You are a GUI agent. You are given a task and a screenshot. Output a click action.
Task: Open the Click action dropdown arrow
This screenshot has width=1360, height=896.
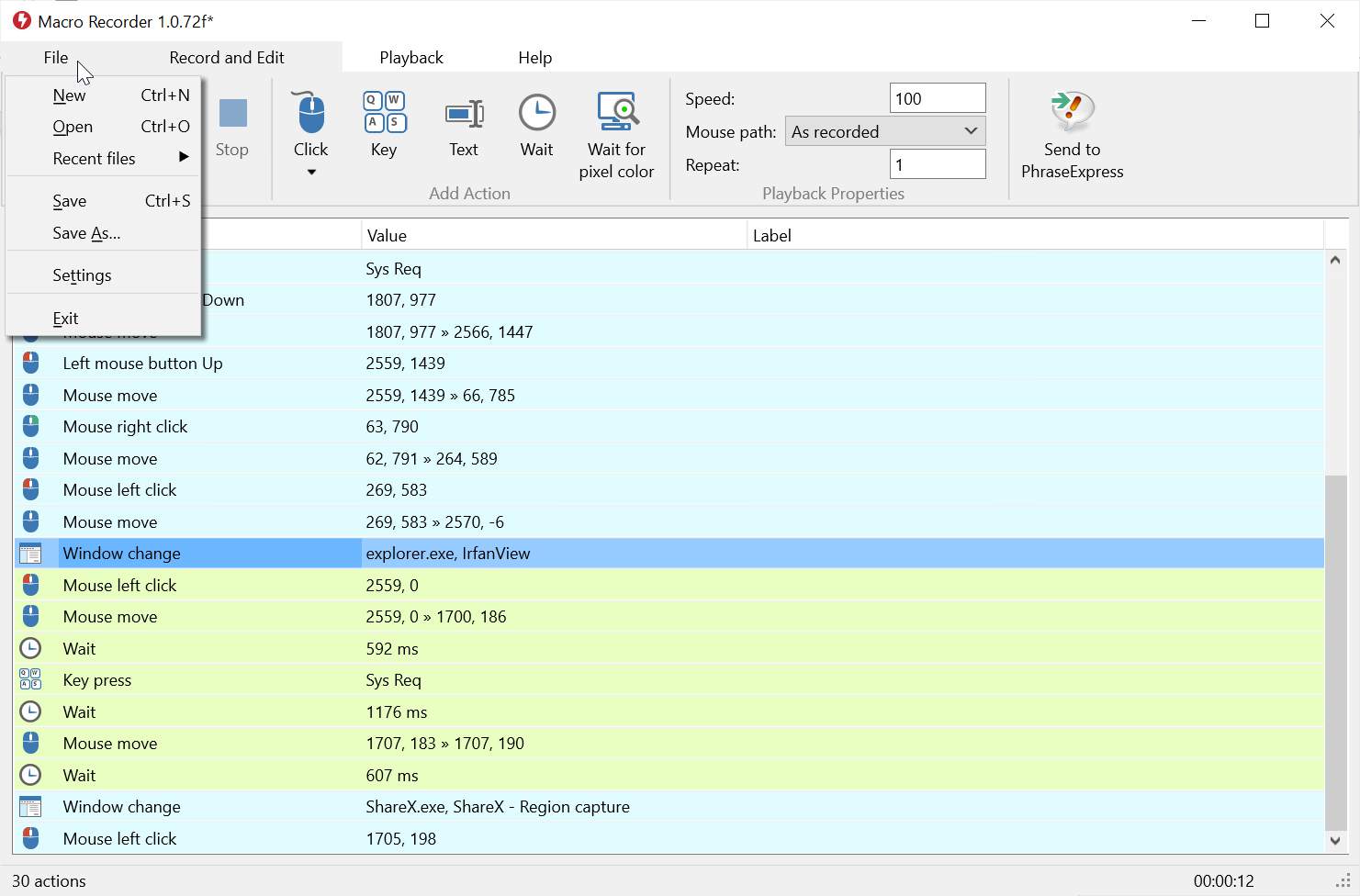(x=311, y=172)
